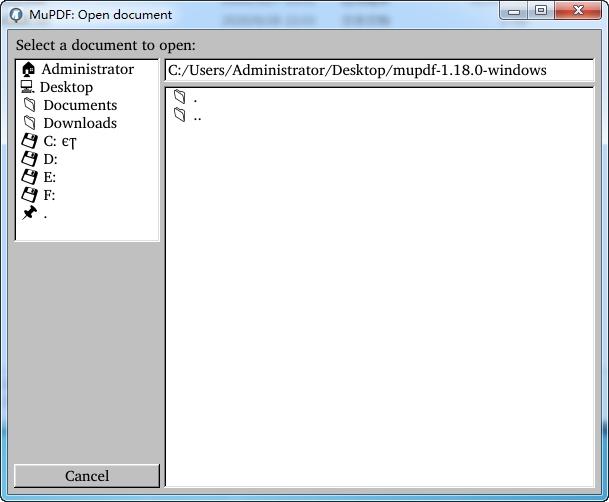The height and width of the screenshot is (502, 609).
Task: Click the C: drive floppy icon
Action: click(30, 141)
